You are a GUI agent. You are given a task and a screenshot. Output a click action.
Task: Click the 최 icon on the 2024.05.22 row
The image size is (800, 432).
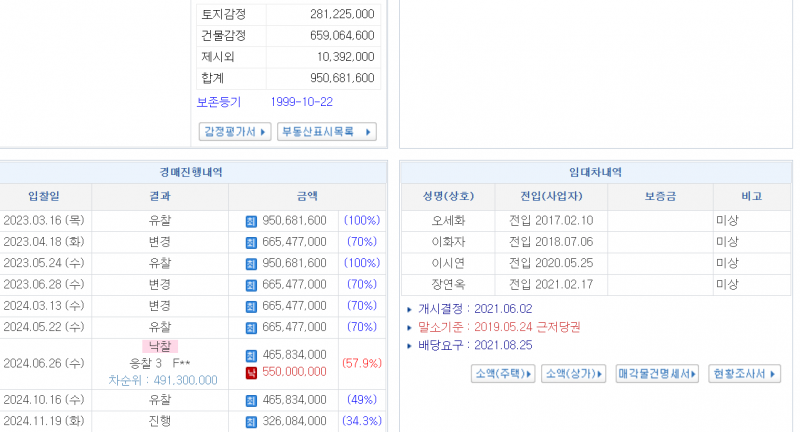pyautogui.click(x=251, y=327)
